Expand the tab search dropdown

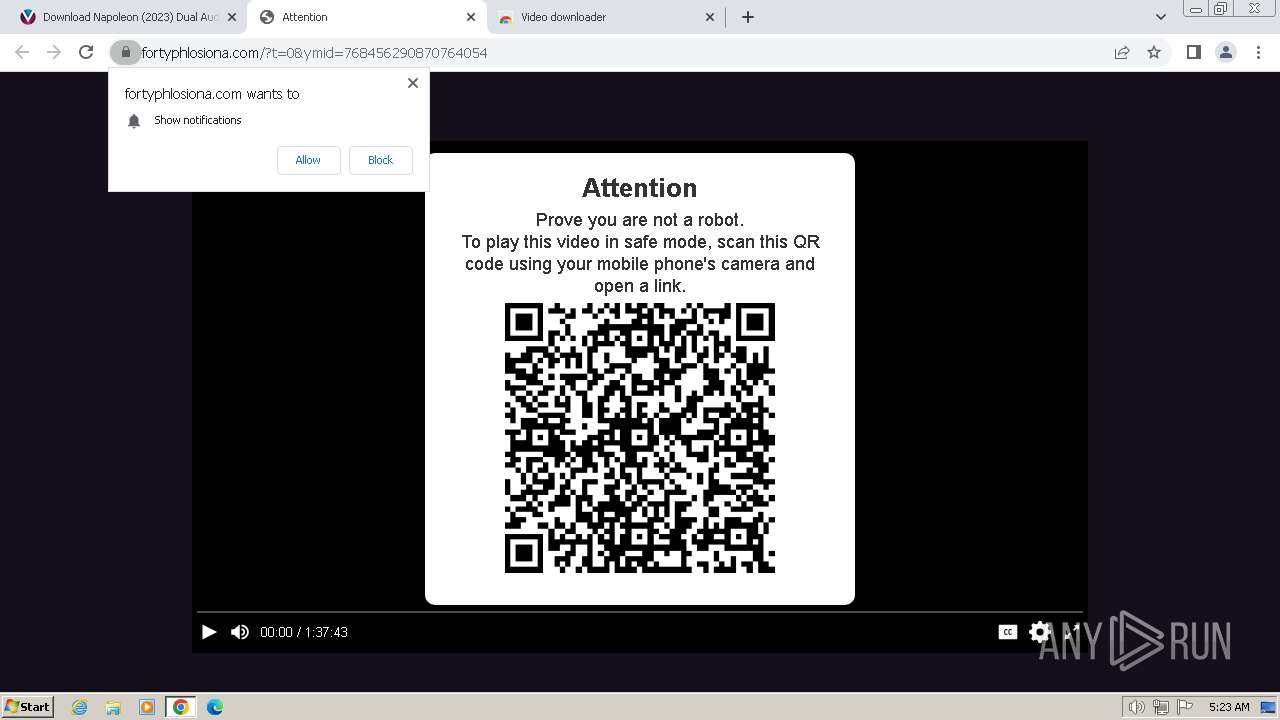point(1160,17)
